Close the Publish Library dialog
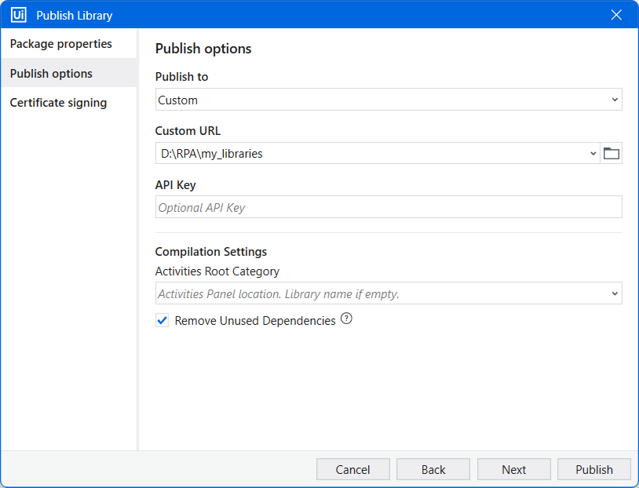The width and height of the screenshot is (639, 488). click(616, 15)
